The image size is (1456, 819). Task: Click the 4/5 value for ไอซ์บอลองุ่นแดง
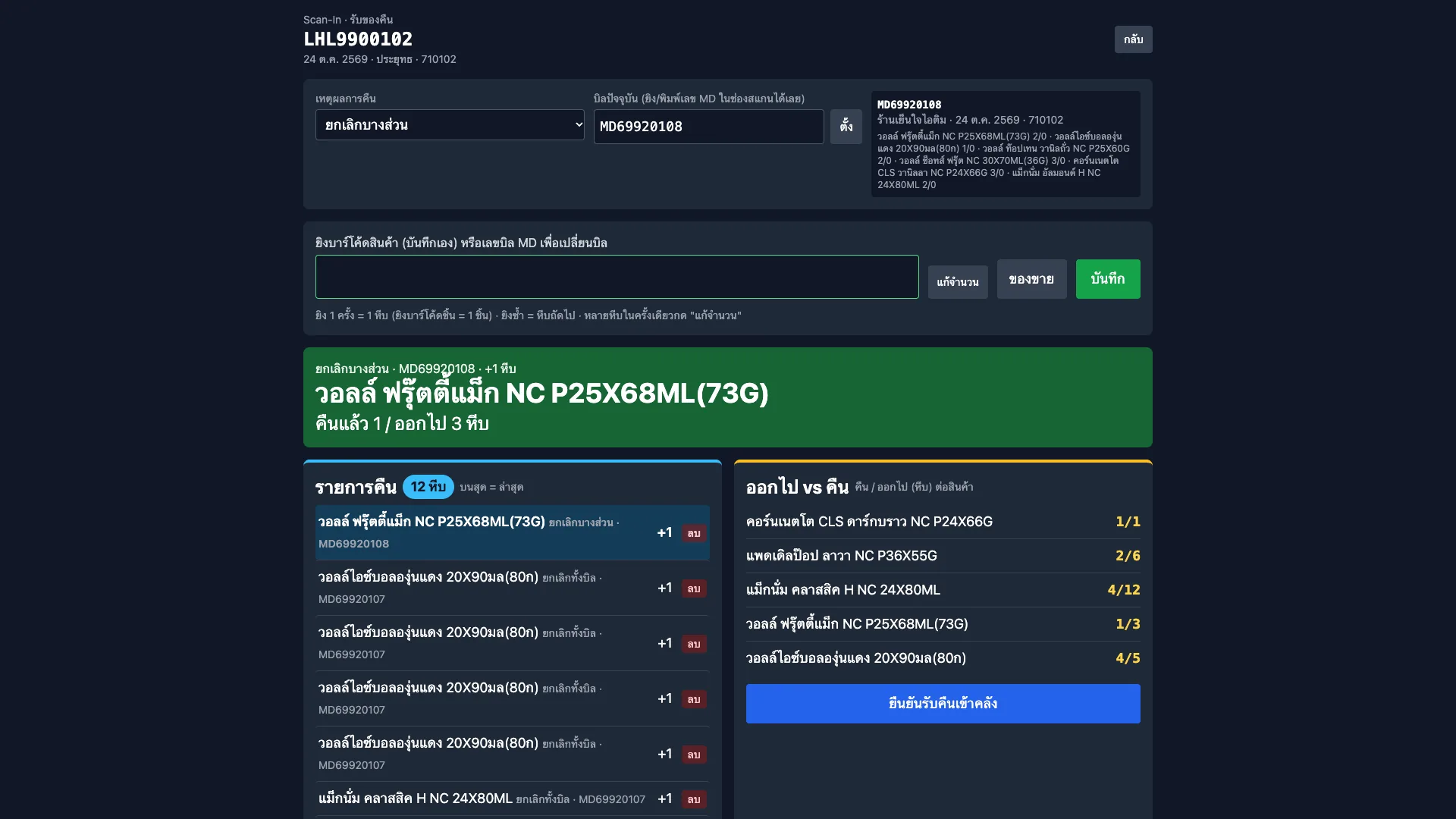(x=1128, y=658)
